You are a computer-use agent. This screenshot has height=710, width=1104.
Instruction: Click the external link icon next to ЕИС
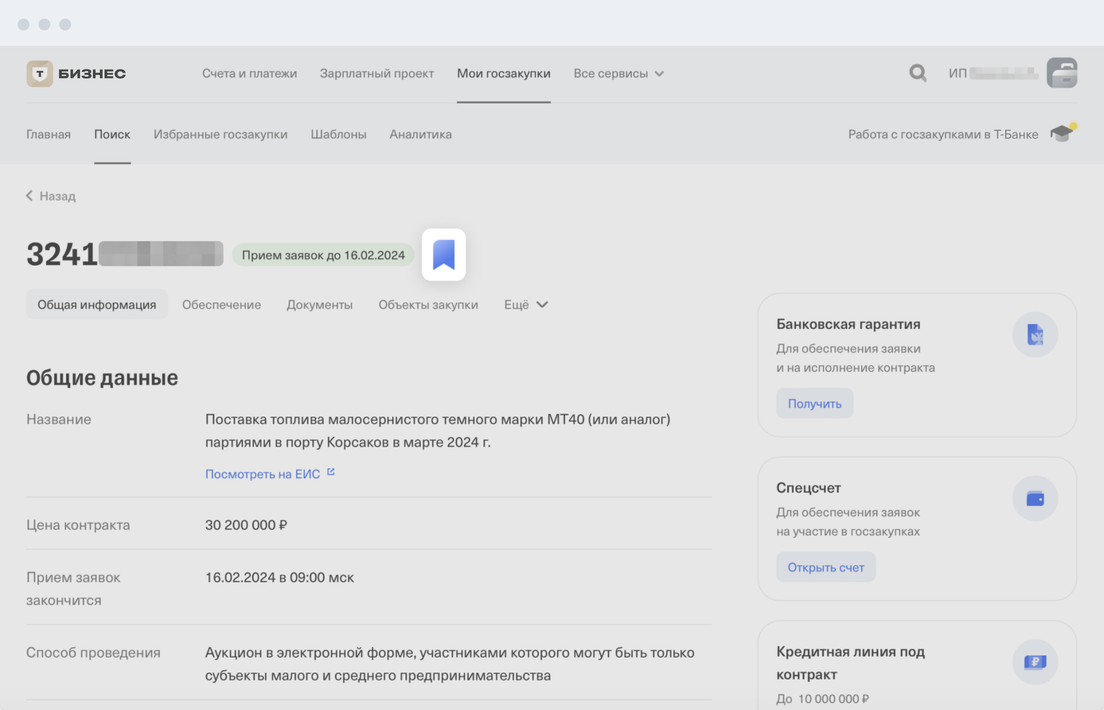pyautogui.click(x=331, y=473)
